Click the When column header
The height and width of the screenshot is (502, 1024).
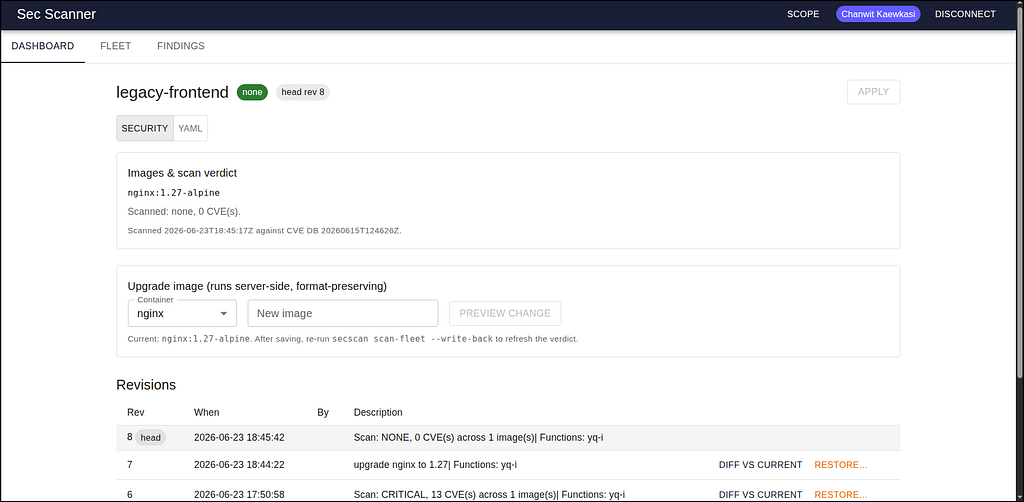pos(206,413)
